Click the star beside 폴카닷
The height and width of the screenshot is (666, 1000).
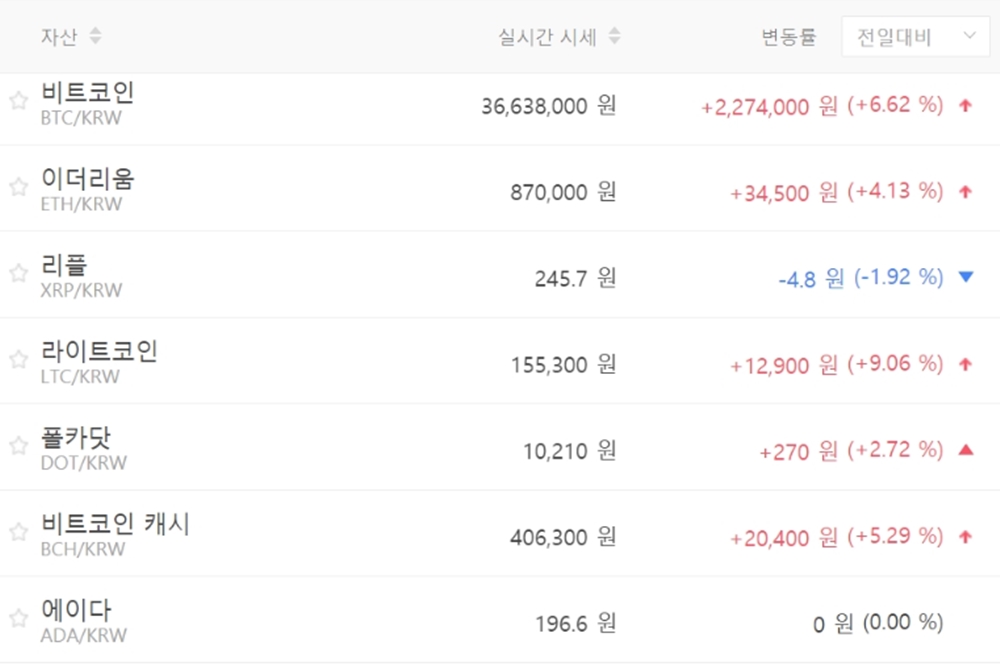18,446
